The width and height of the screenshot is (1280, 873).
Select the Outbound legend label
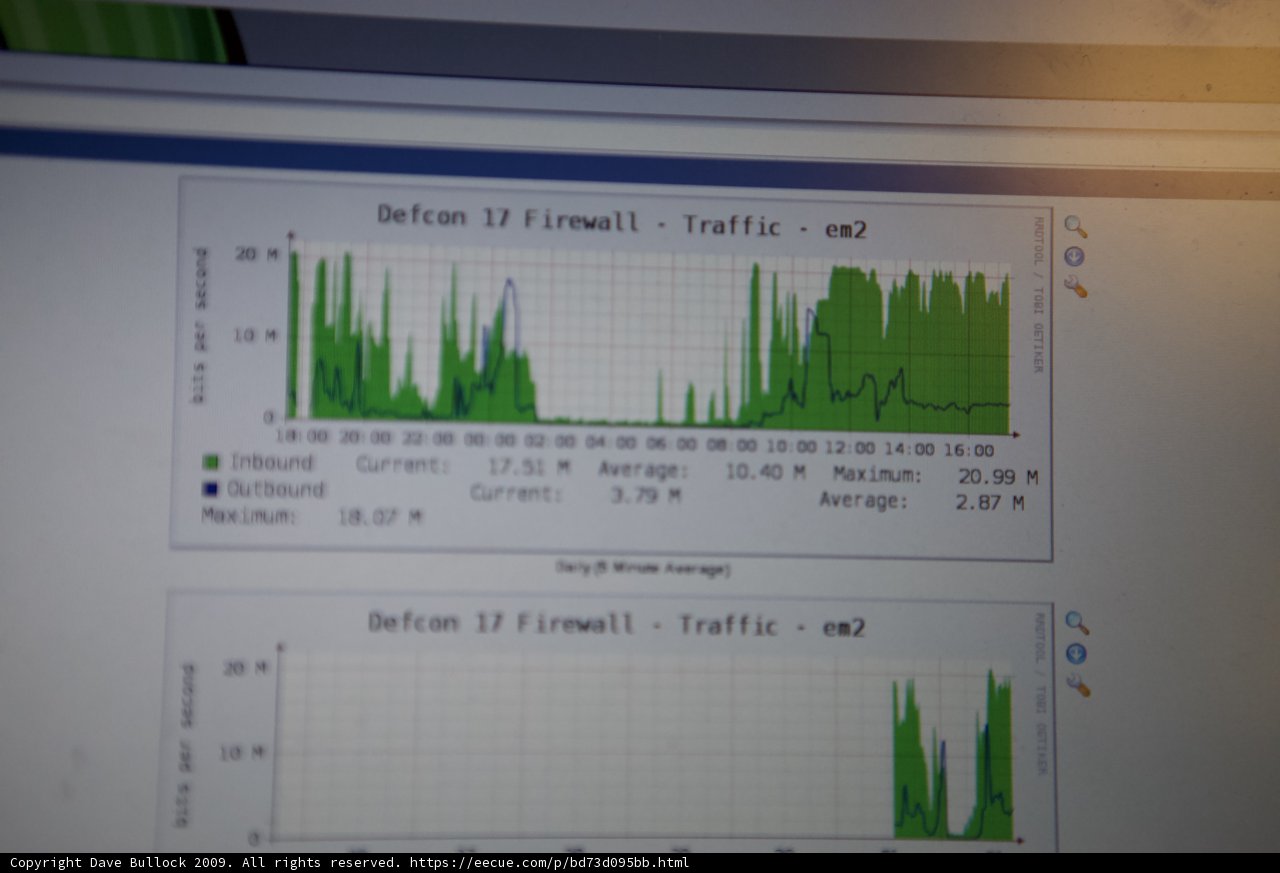(x=276, y=489)
